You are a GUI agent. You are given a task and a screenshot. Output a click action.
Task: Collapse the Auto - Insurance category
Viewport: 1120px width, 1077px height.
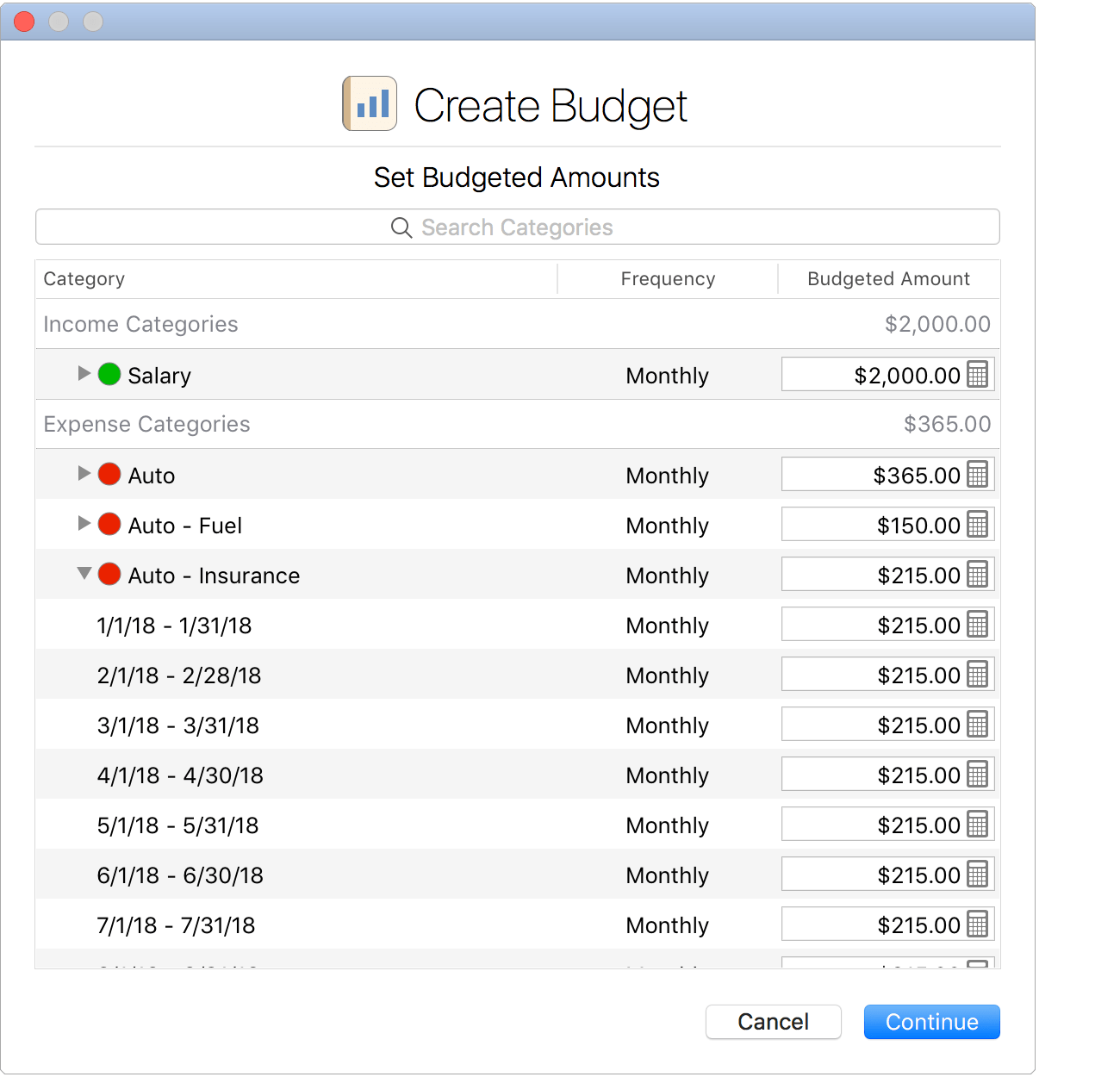[84, 573]
